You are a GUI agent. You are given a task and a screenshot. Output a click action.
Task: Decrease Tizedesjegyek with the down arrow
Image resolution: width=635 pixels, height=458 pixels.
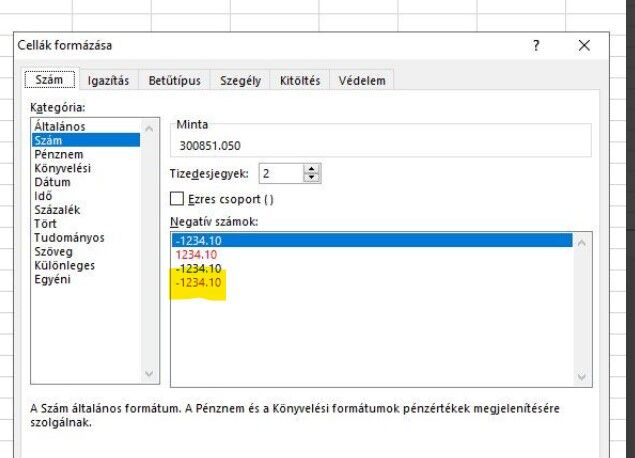tap(311, 177)
